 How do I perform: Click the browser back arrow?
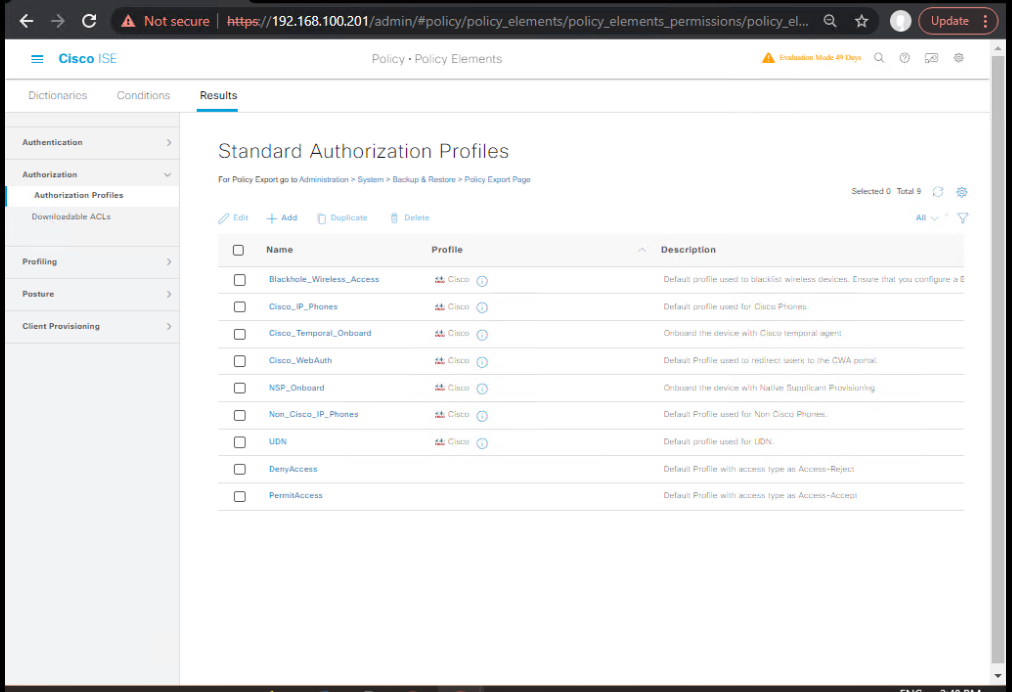click(x=26, y=21)
